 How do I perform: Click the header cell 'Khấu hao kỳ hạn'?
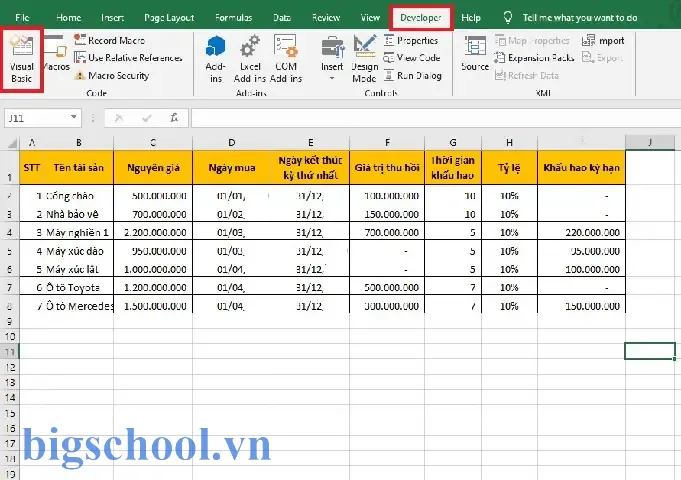tap(582, 168)
